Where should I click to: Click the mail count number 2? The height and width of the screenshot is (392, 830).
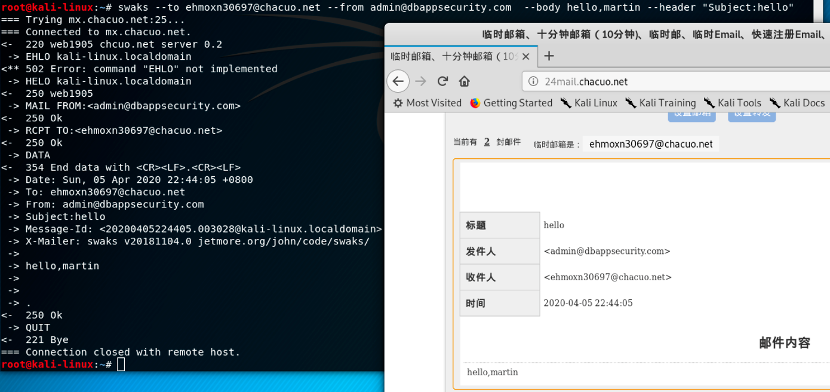pyautogui.click(x=486, y=142)
